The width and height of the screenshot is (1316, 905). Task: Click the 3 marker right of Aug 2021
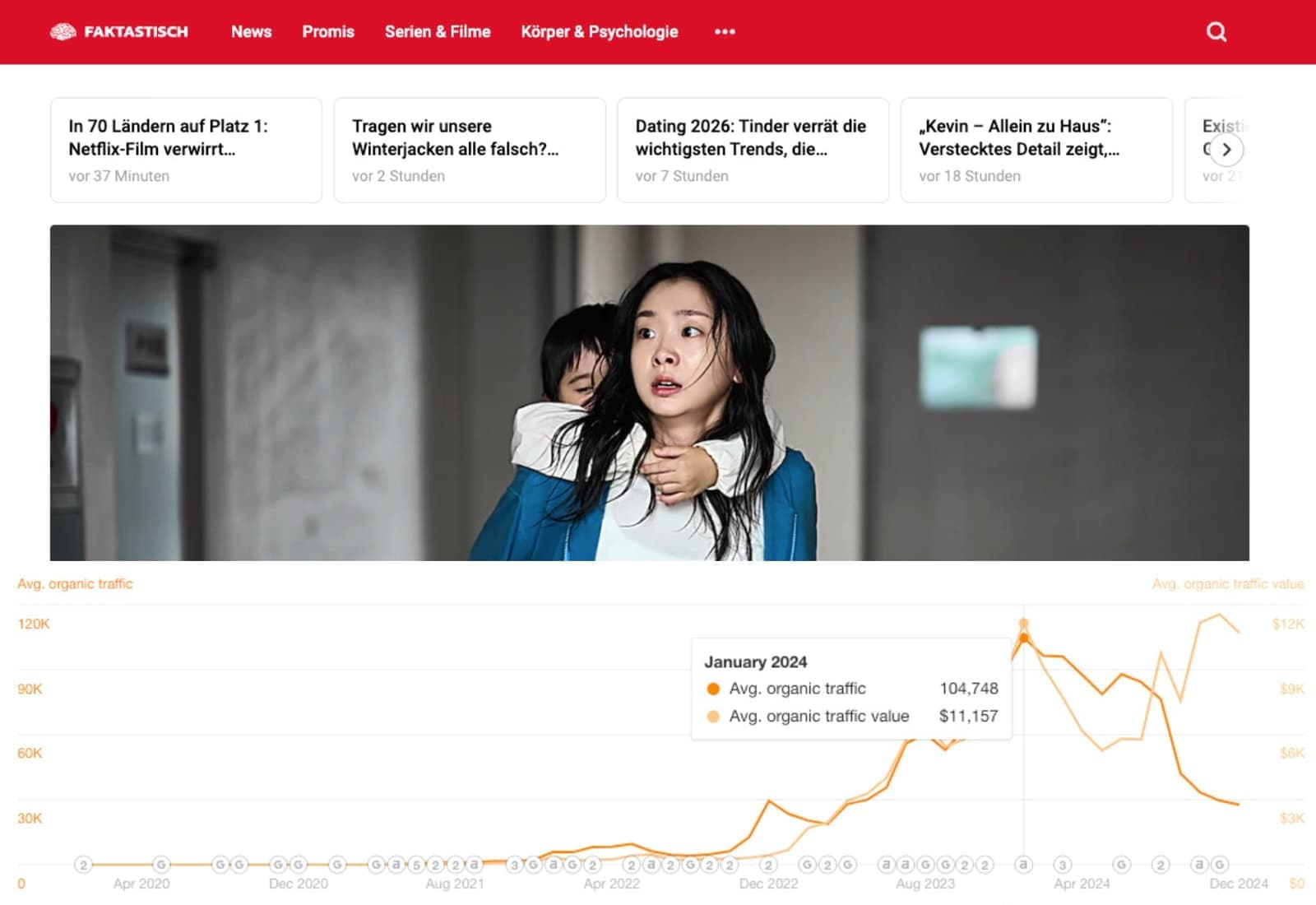click(515, 865)
